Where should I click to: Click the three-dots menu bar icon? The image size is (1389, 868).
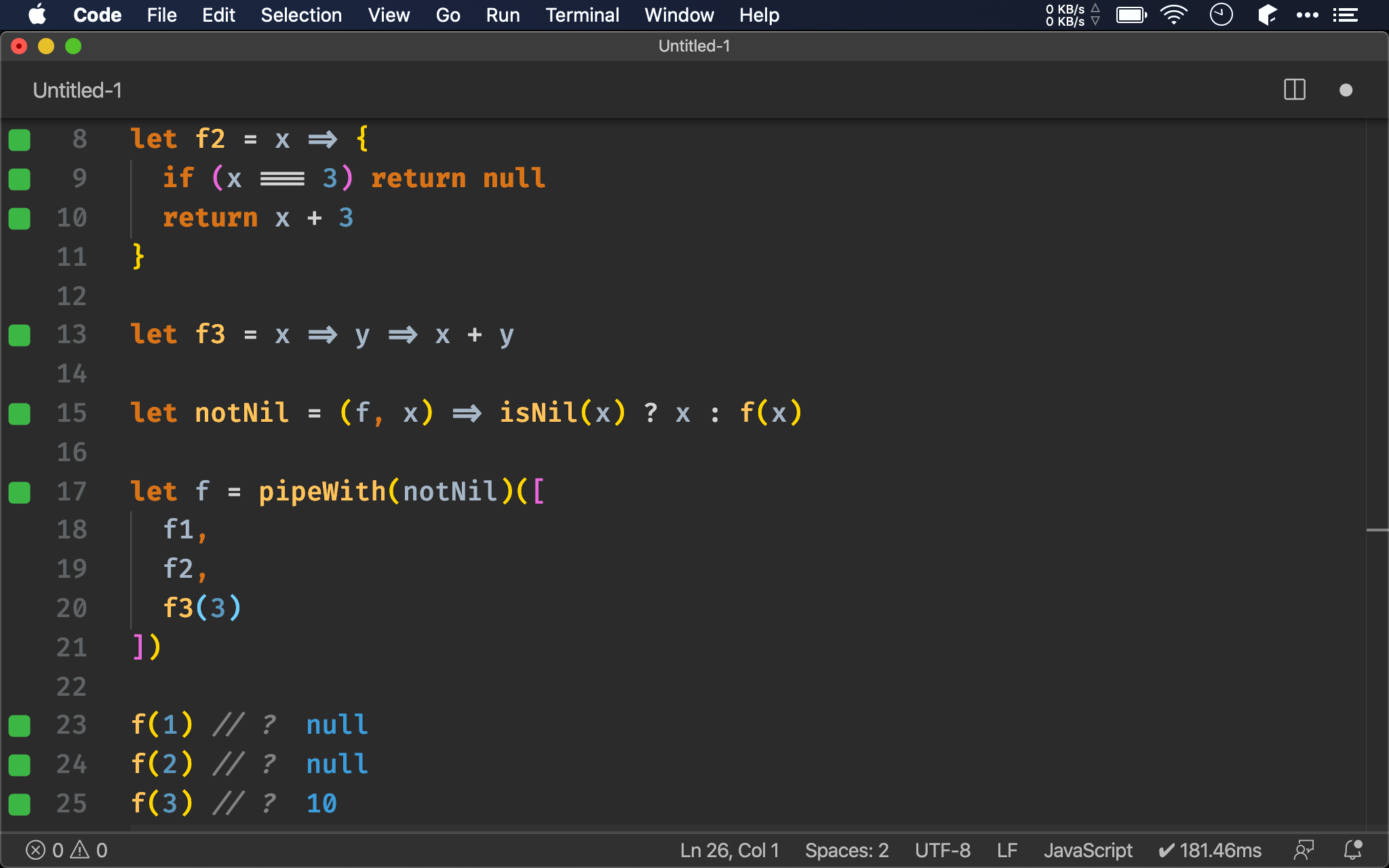(1307, 15)
